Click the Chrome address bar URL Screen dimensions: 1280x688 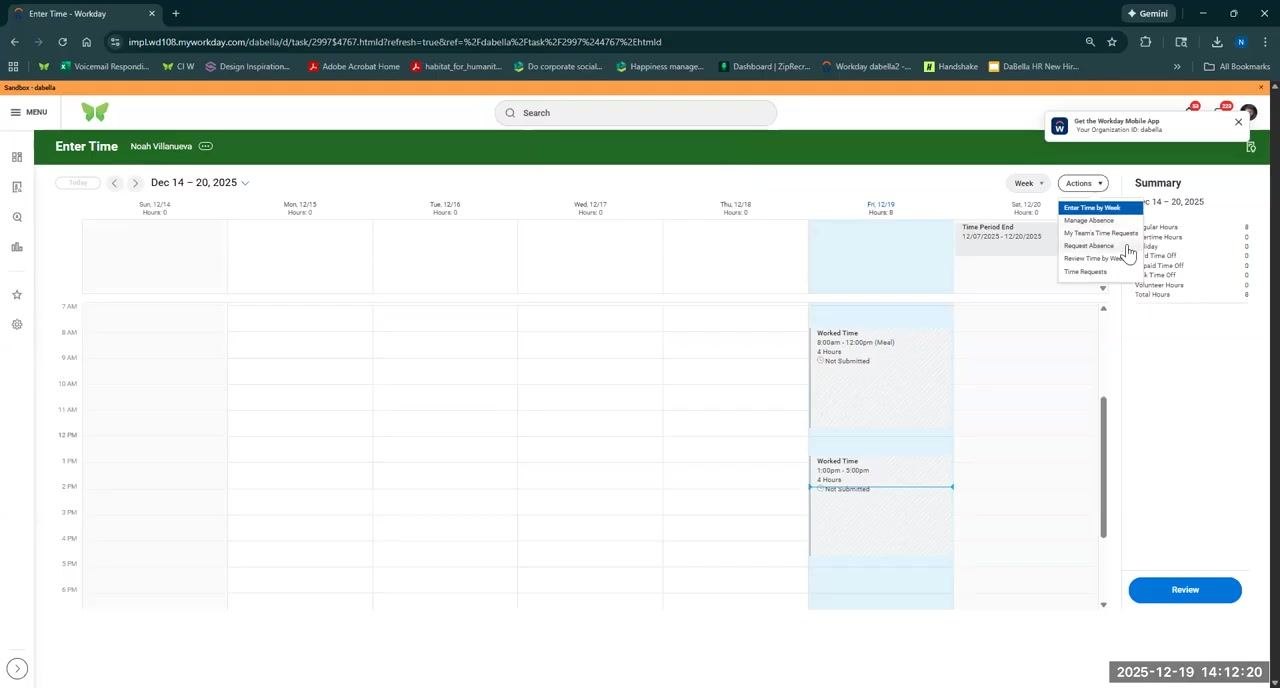pos(395,42)
